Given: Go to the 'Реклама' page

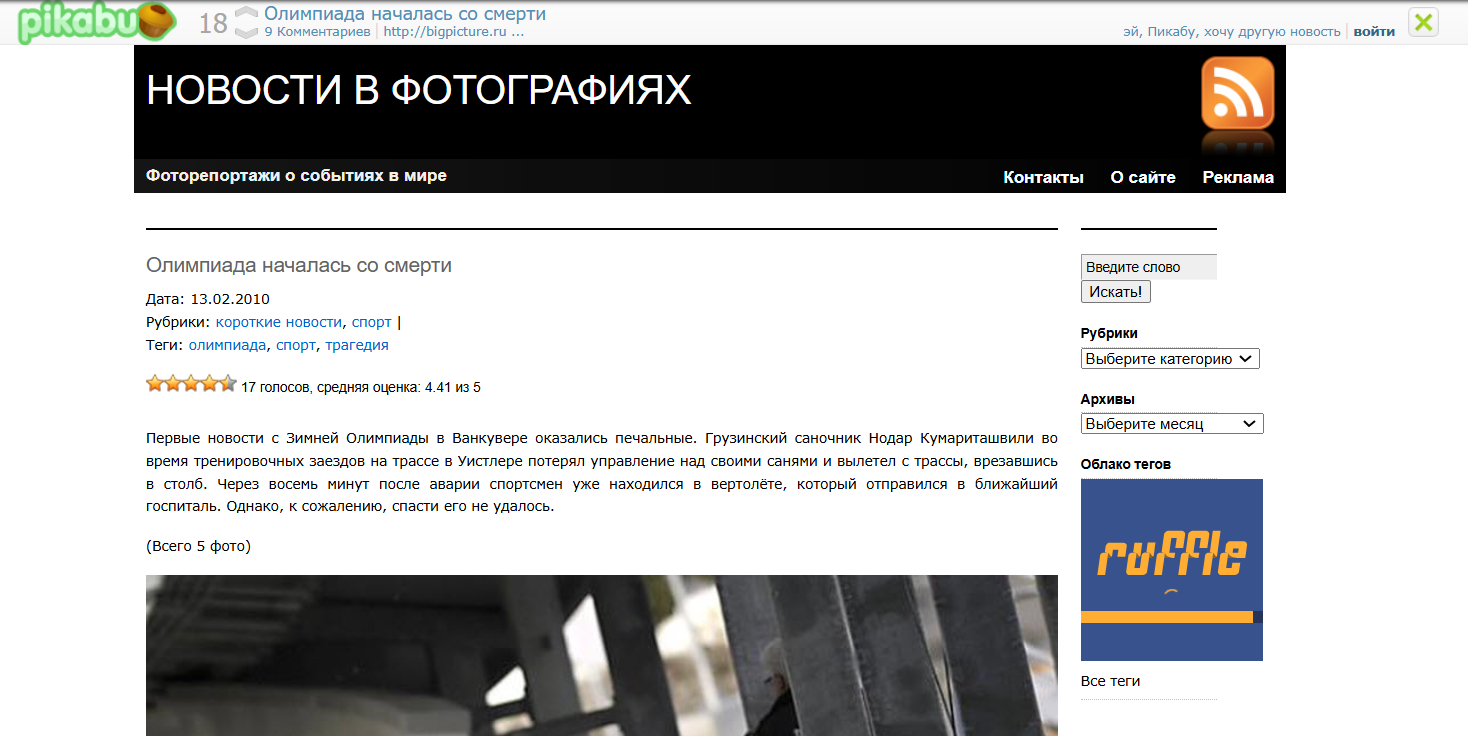Looking at the screenshot, I should coord(1237,178).
